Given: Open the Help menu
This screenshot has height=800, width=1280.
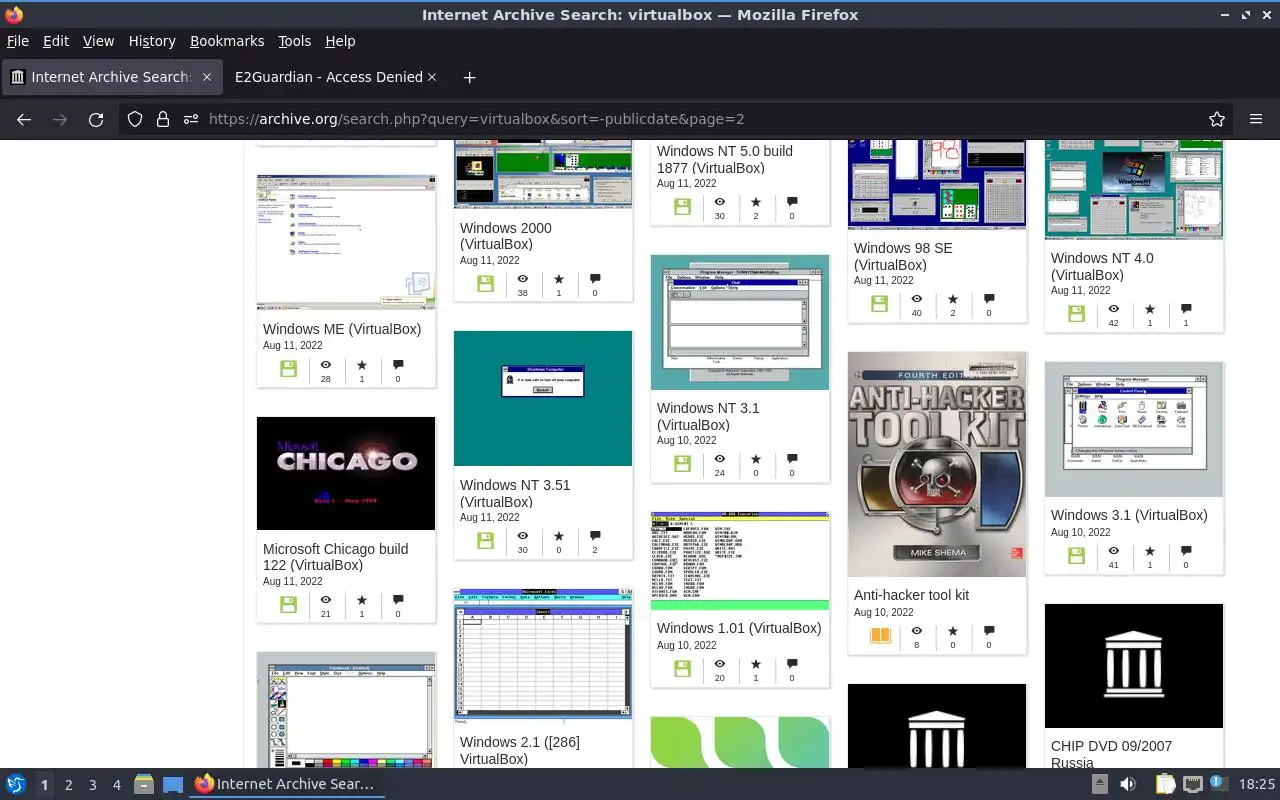Looking at the screenshot, I should pos(340,41).
